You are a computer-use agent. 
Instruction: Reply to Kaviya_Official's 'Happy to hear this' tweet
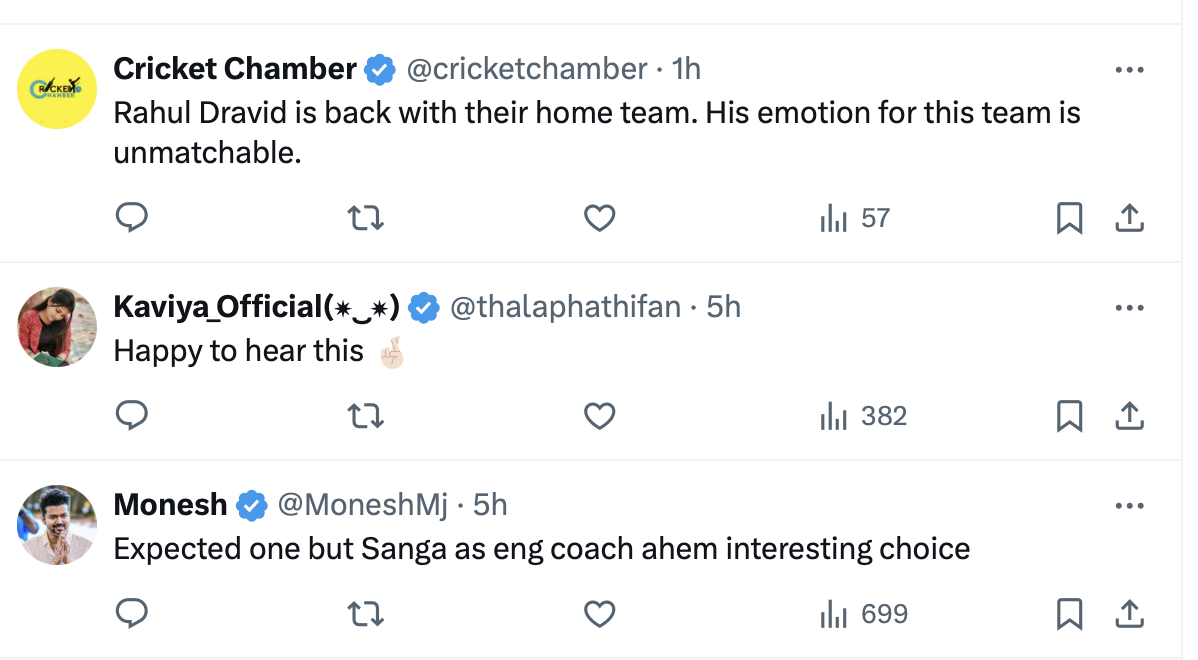(x=132, y=415)
